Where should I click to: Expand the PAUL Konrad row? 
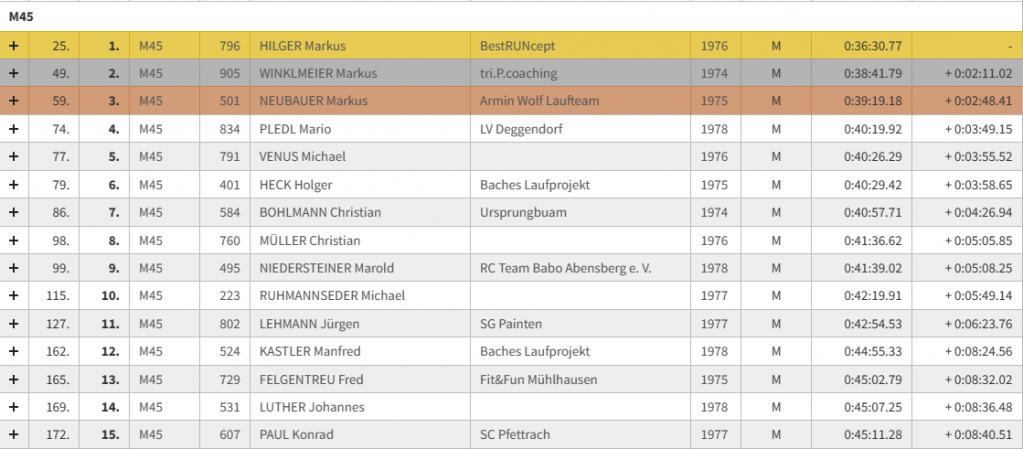[x=13, y=435]
